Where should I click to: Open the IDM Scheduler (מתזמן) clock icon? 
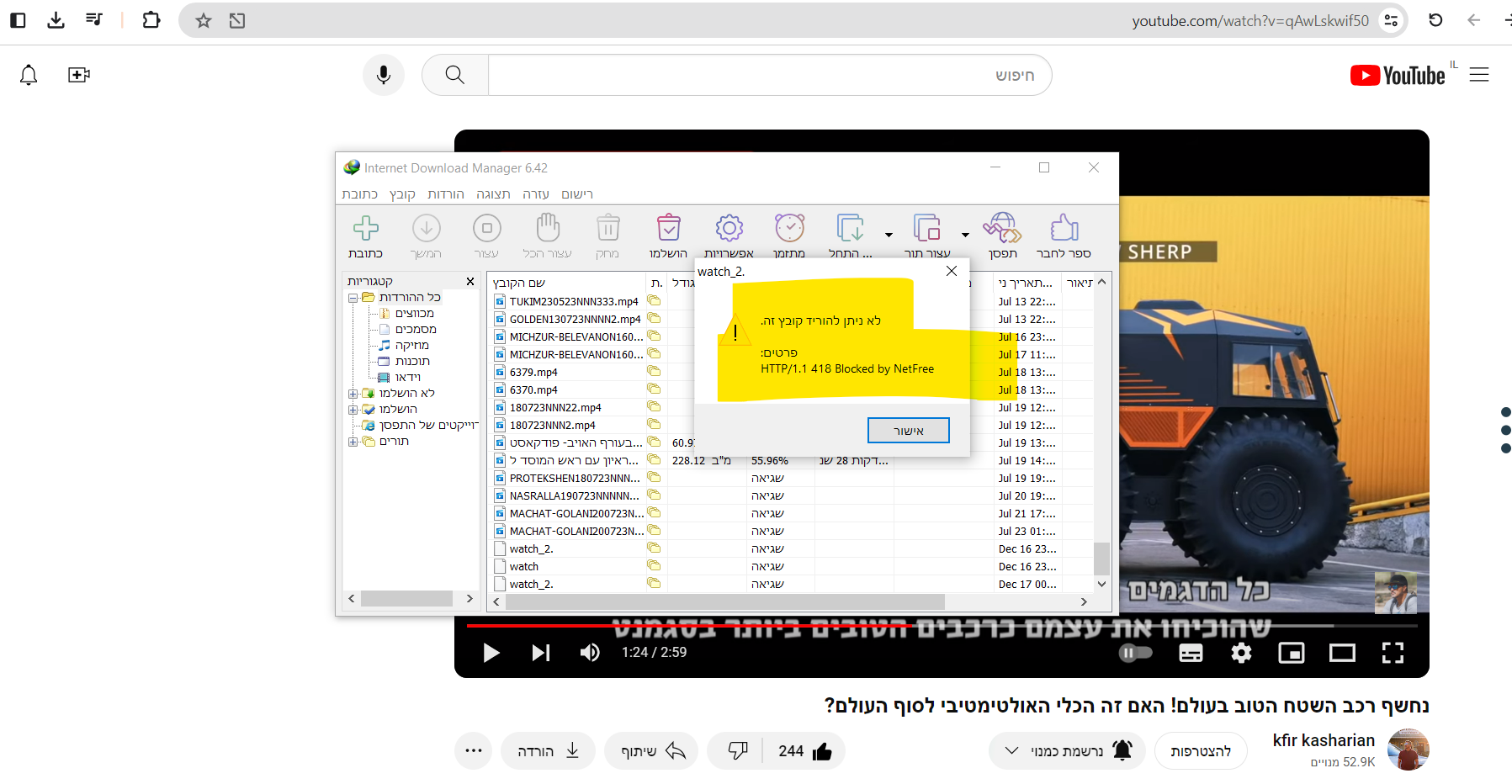click(789, 228)
